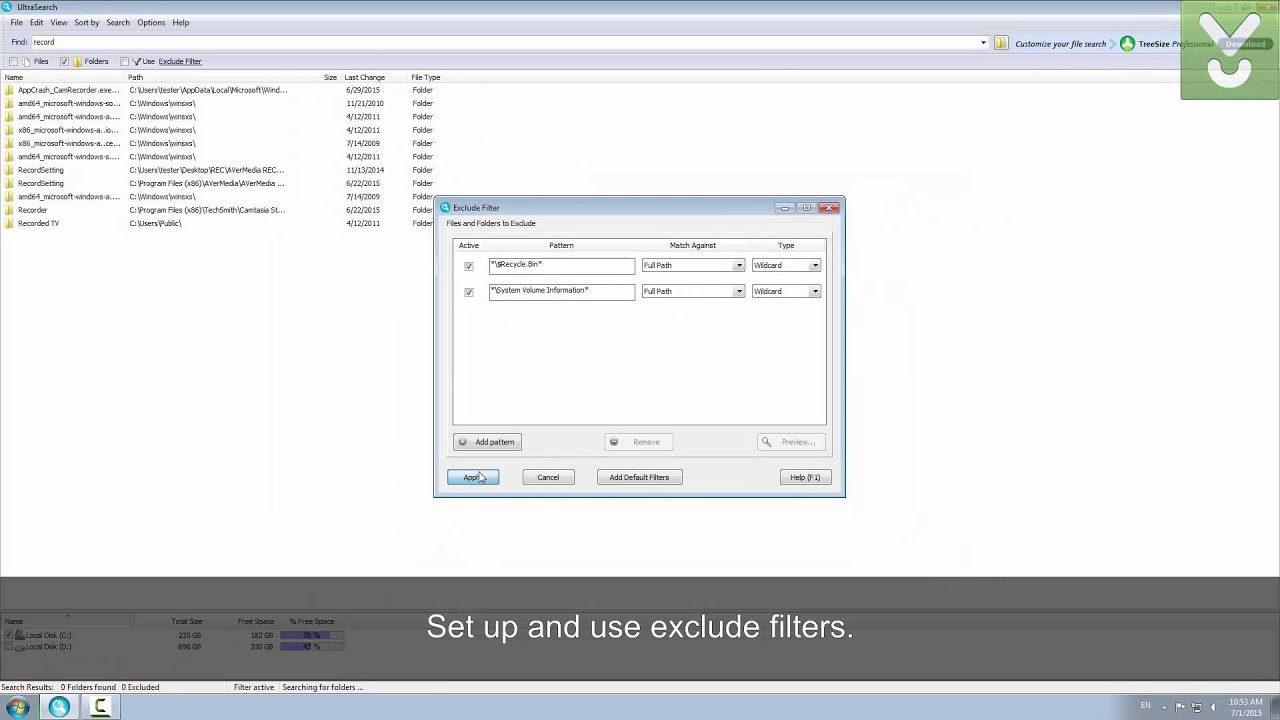Select RecordSetting dated 11/13/2014

[x=40, y=170]
